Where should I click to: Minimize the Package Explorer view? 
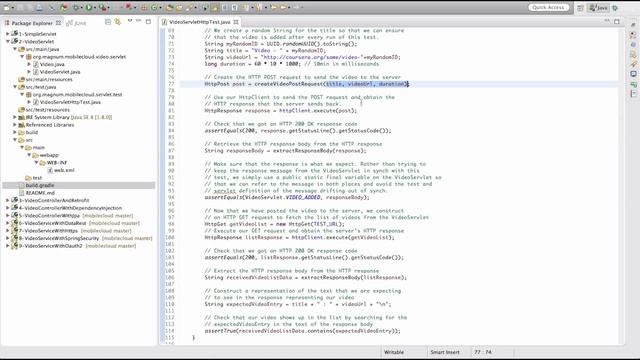click(139, 20)
